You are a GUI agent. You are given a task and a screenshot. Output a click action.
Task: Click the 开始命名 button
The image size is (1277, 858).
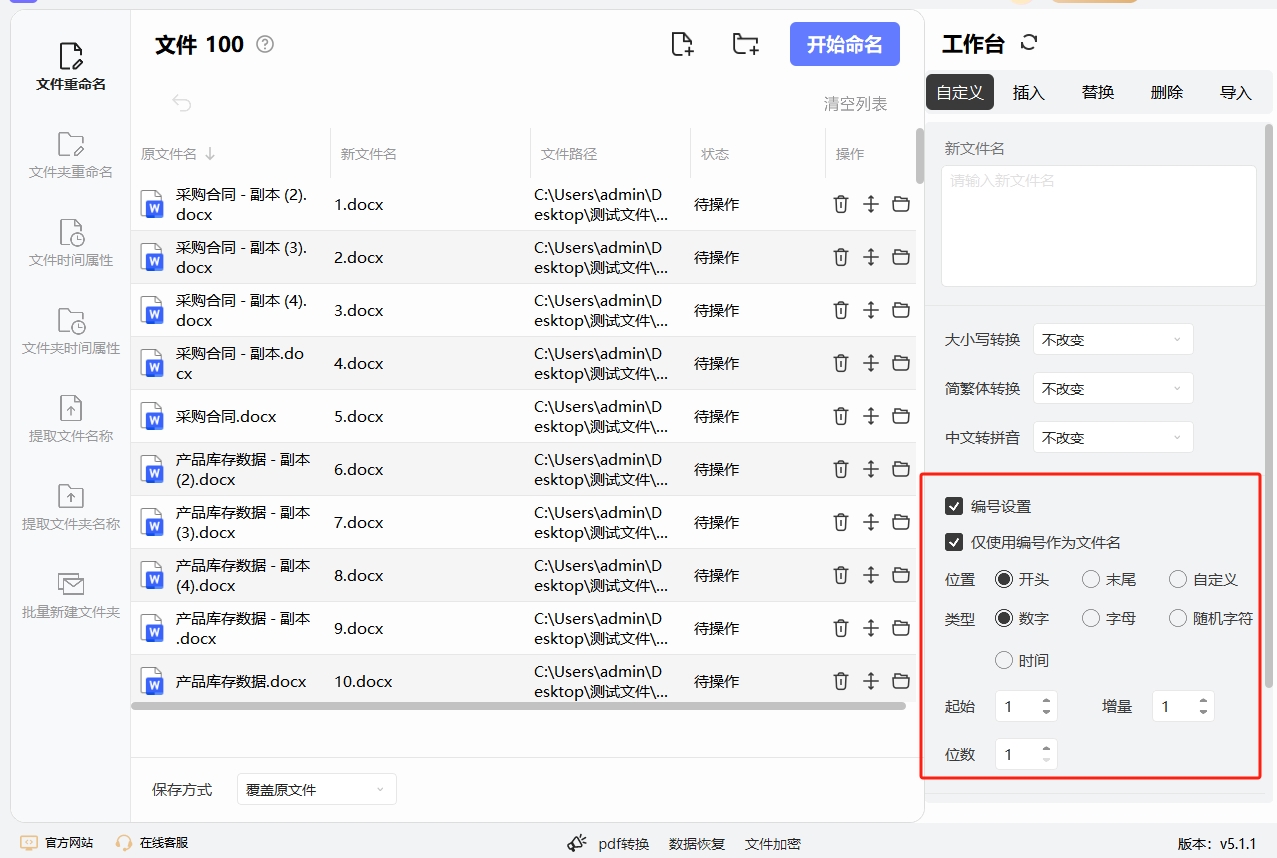tap(845, 44)
